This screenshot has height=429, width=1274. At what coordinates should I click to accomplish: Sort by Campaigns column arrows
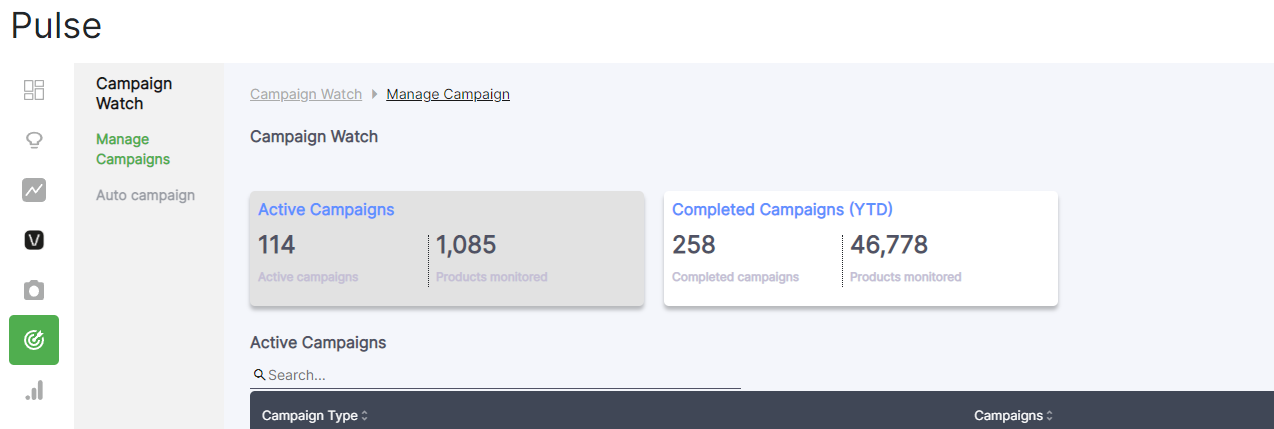point(1049,416)
